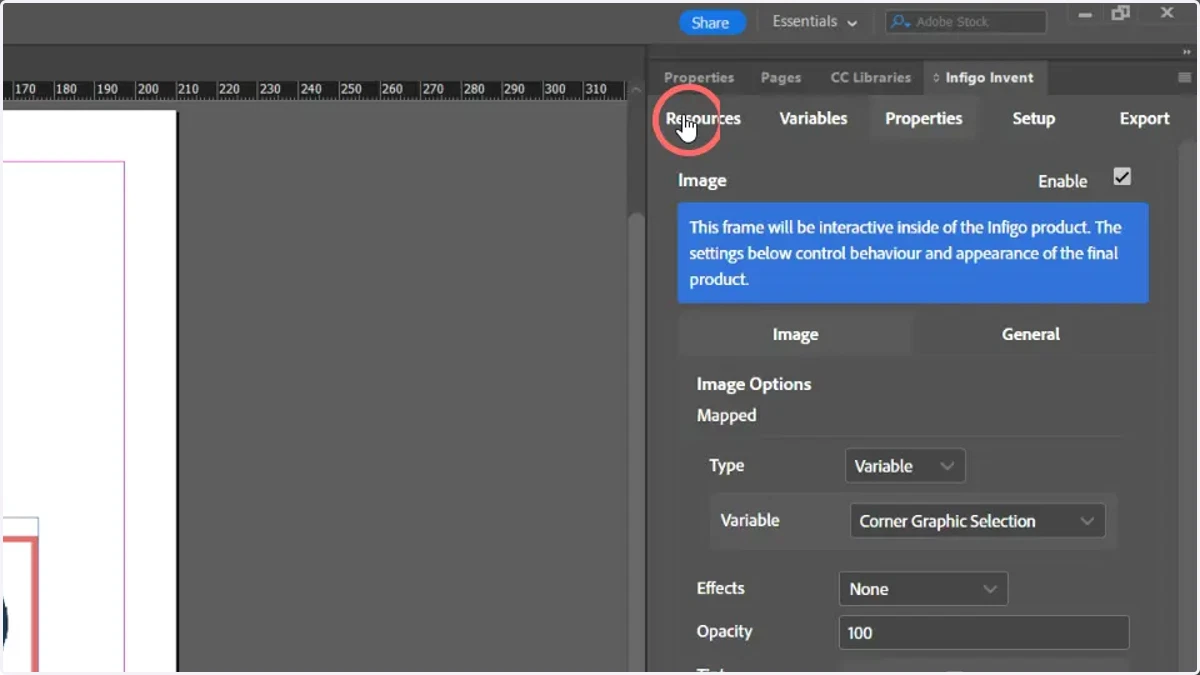Collapse the panel dock double-arrow icon

tap(1186, 52)
